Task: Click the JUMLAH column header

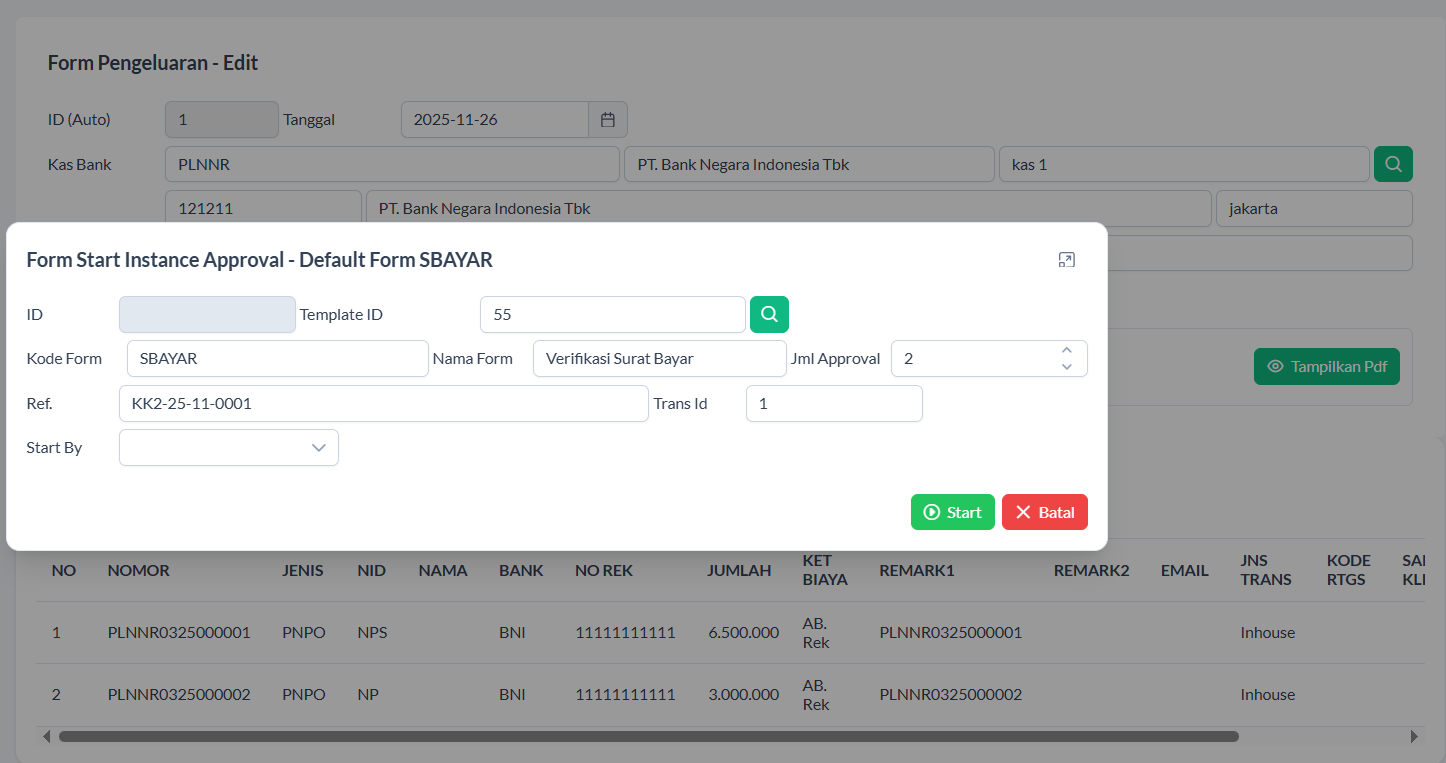Action: (x=739, y=570)
